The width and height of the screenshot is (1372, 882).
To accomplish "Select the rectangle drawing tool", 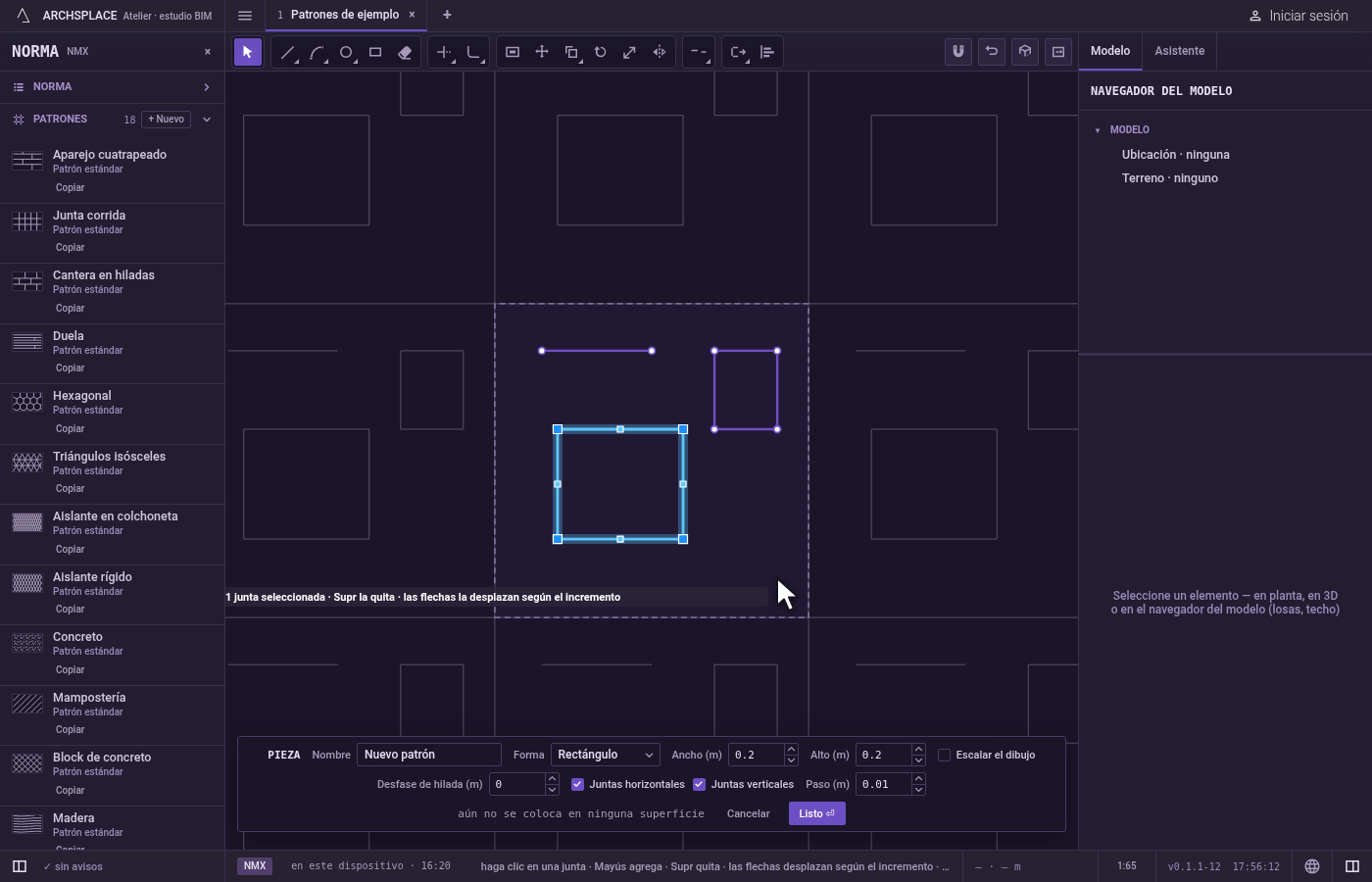I will tap(375, 52).
